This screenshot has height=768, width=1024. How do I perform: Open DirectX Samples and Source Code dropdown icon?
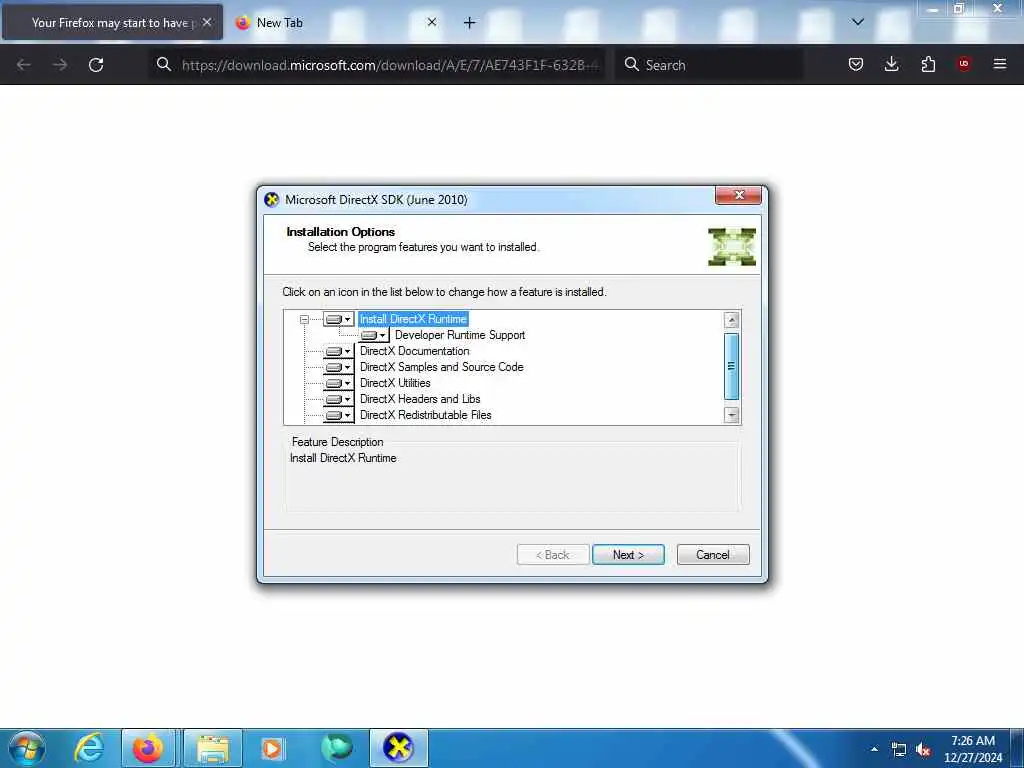(338, 367)
